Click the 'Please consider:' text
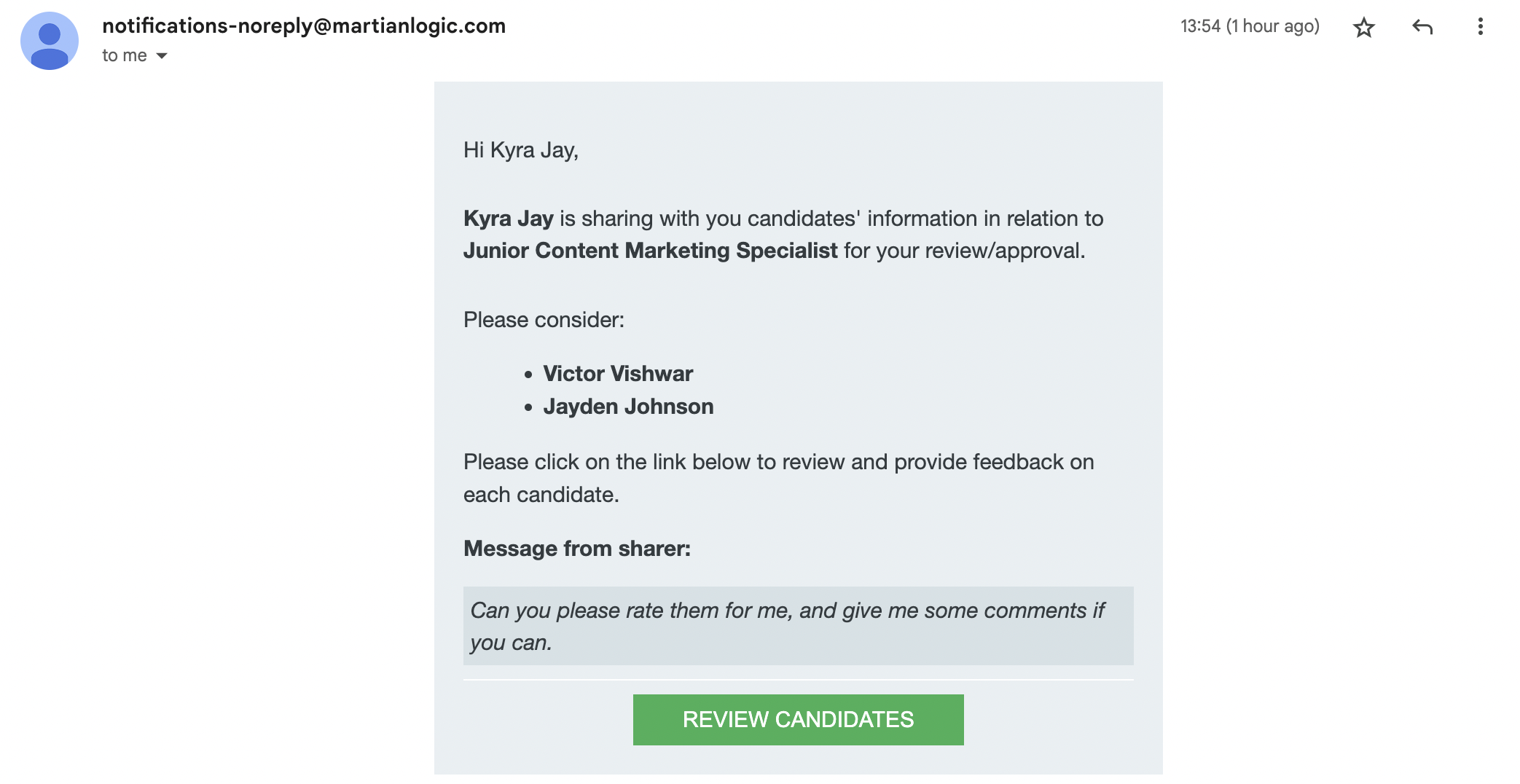Image resolution: width=1520 pixels, height=784 pixels. coord(544,320)
